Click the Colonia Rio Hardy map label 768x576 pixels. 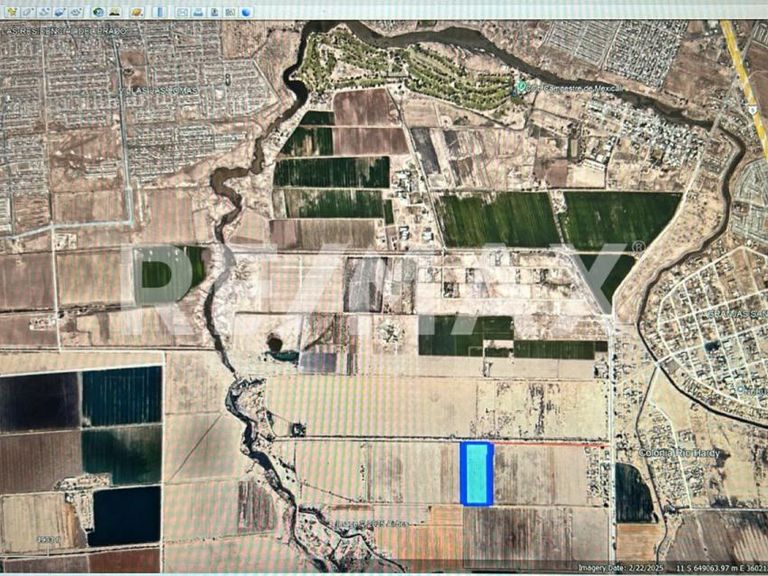coord(679,453)
